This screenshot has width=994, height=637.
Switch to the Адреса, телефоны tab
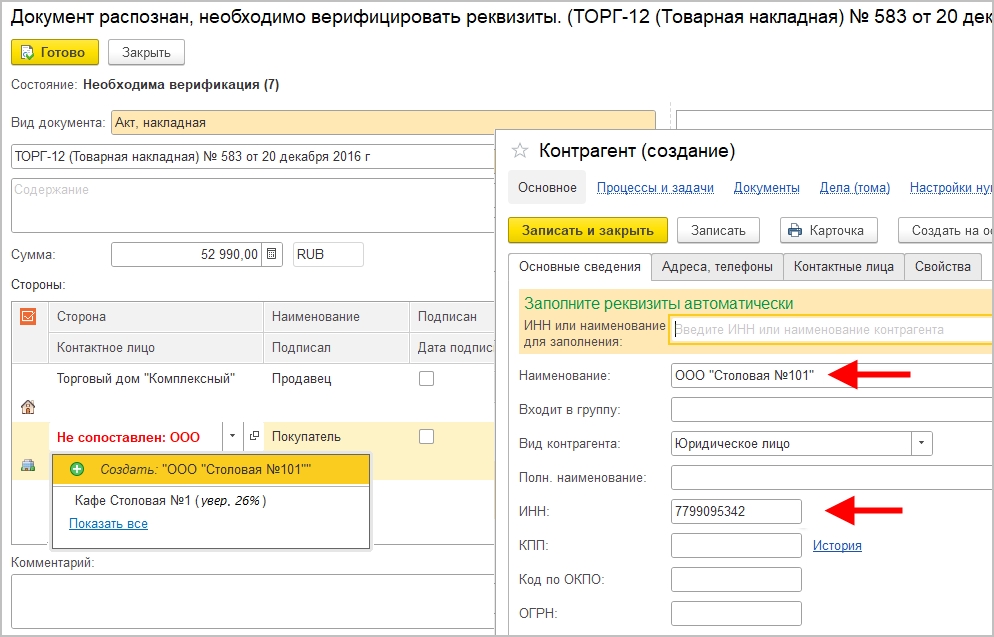point(716,267)
